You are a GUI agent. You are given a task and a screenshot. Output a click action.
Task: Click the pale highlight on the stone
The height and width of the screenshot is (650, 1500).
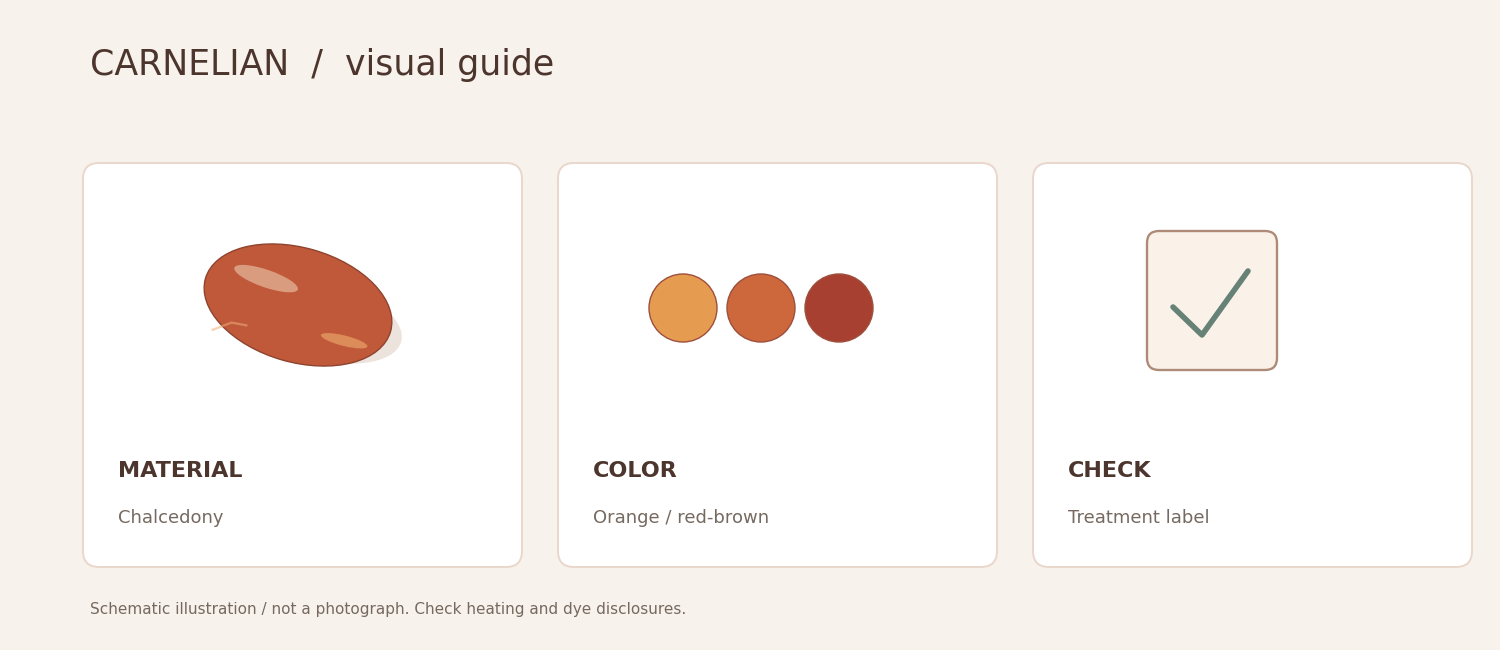(x=266, y=278)
